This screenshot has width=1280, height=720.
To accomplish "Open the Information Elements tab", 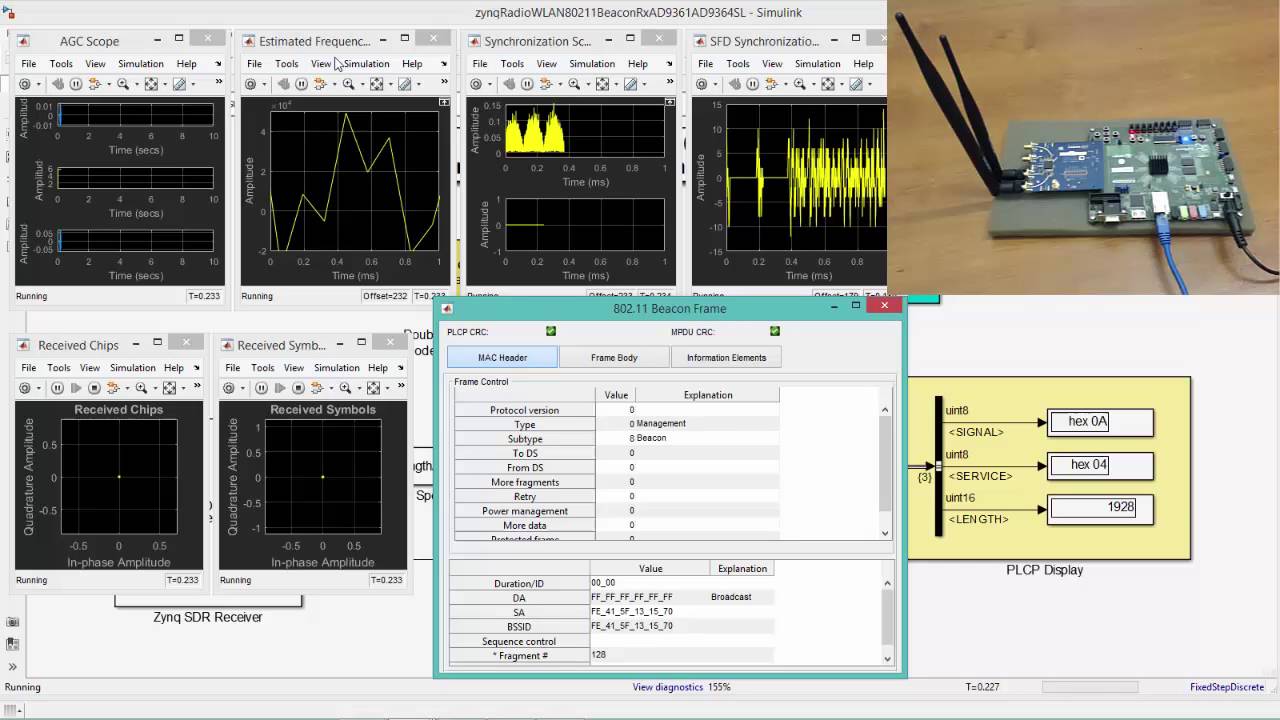I will coord(726,357).
